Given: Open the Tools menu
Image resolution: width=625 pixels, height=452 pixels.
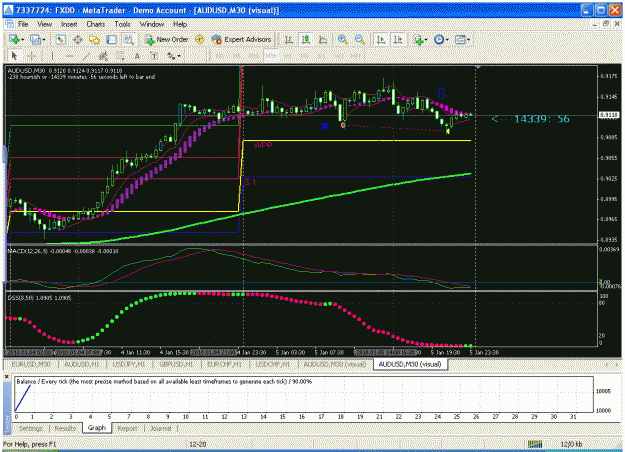Looking at the screenshot, I should [x=122, y=24].
